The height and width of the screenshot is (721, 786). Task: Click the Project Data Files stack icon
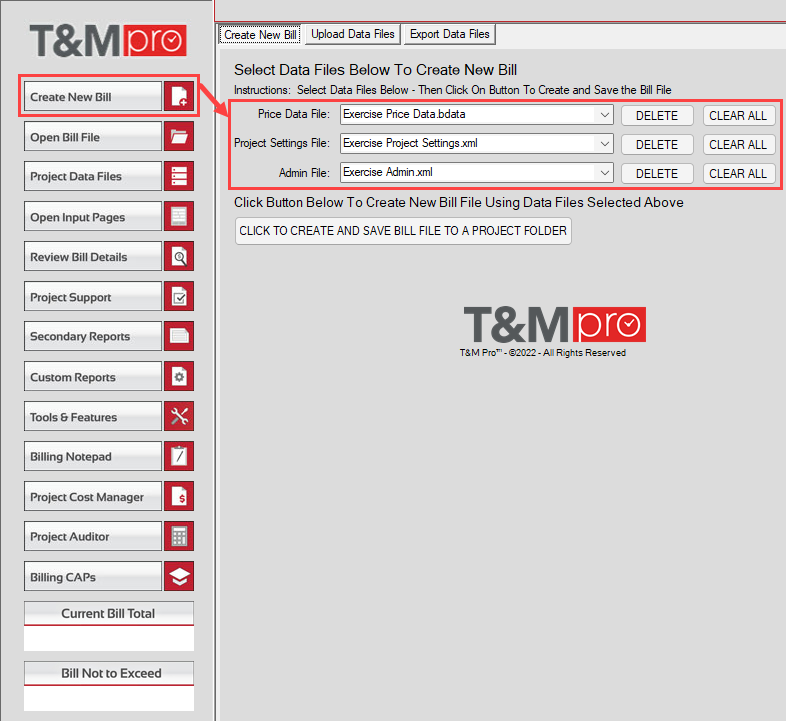coord(179,176)
